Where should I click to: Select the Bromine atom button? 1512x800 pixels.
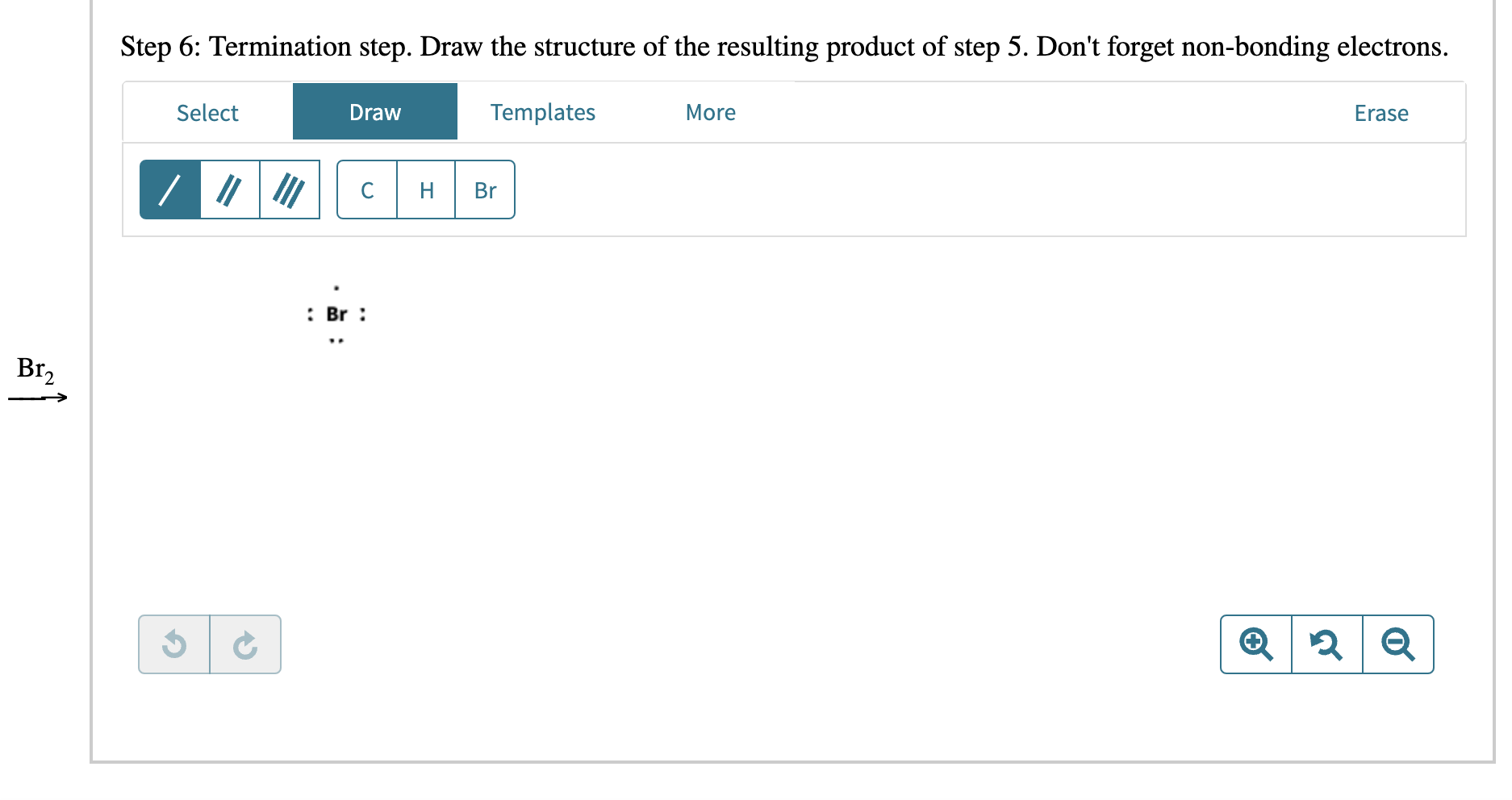click(x=485, y=190)
